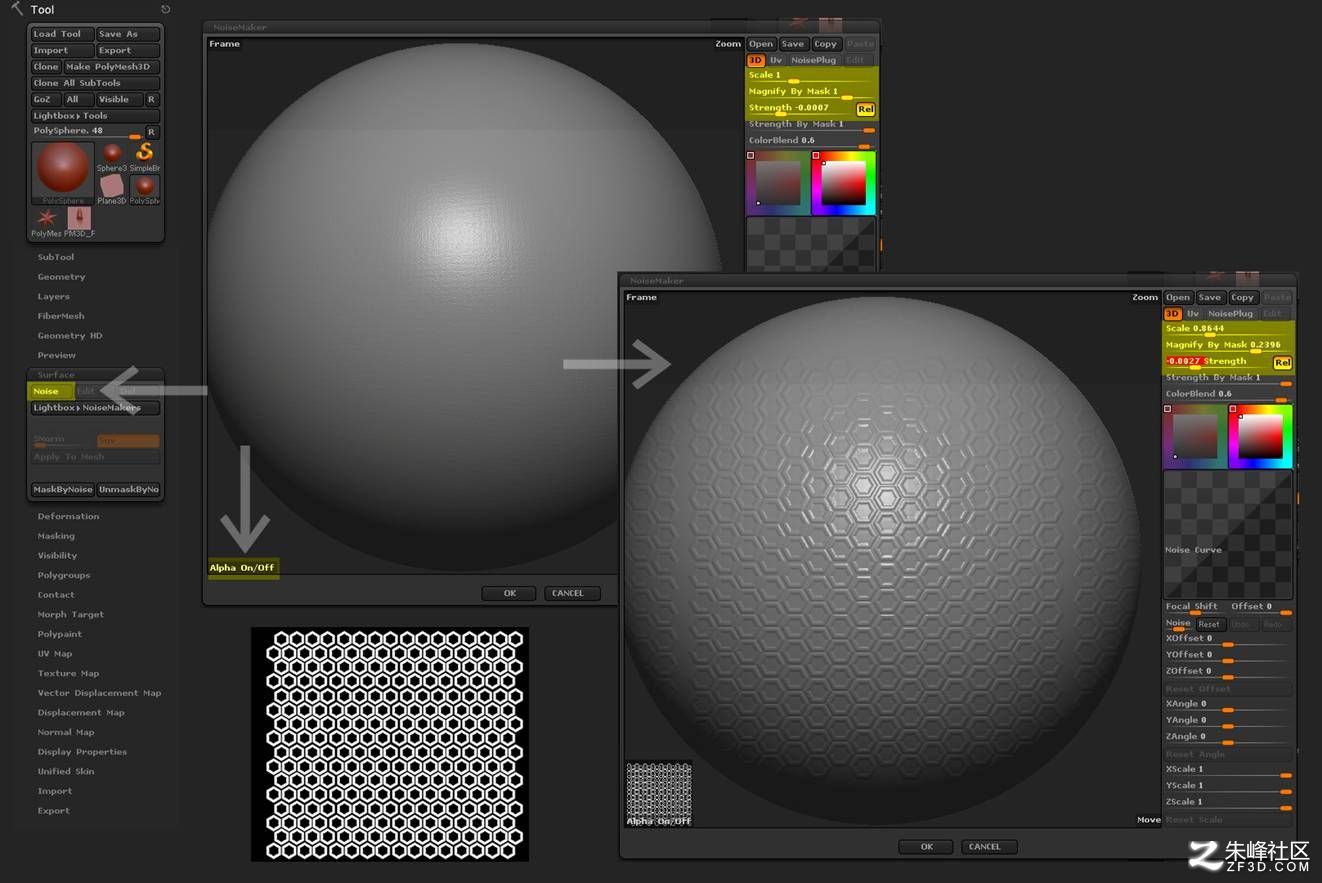Screen dimensions: 1322x883
Task: Click Save button in back NoiseMaker window
Action: click(x=793, y=44)
